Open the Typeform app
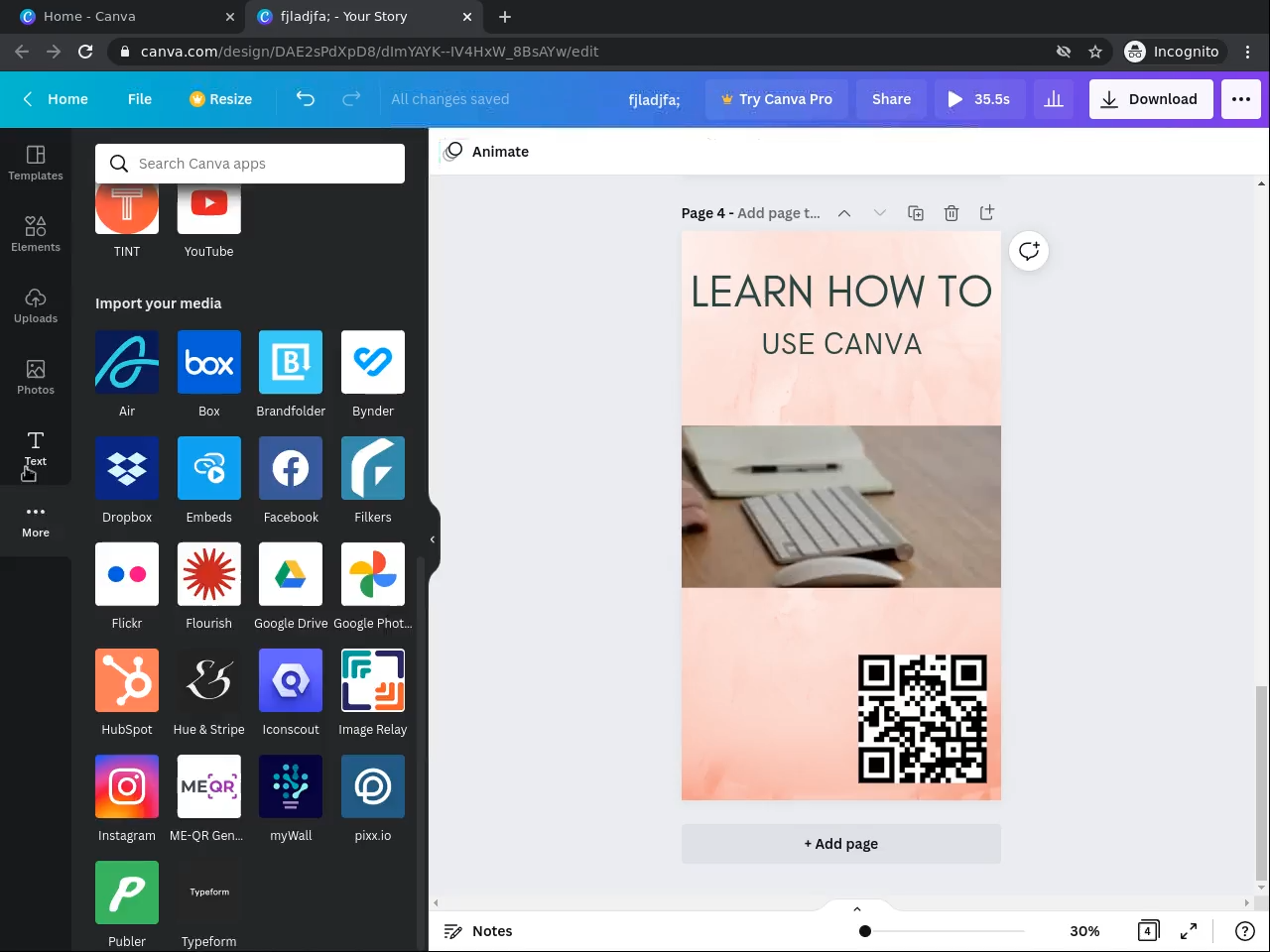Image resolution: width=1270 pixels, height=952 pixels. pyautogui.click(x=209, y=892)
